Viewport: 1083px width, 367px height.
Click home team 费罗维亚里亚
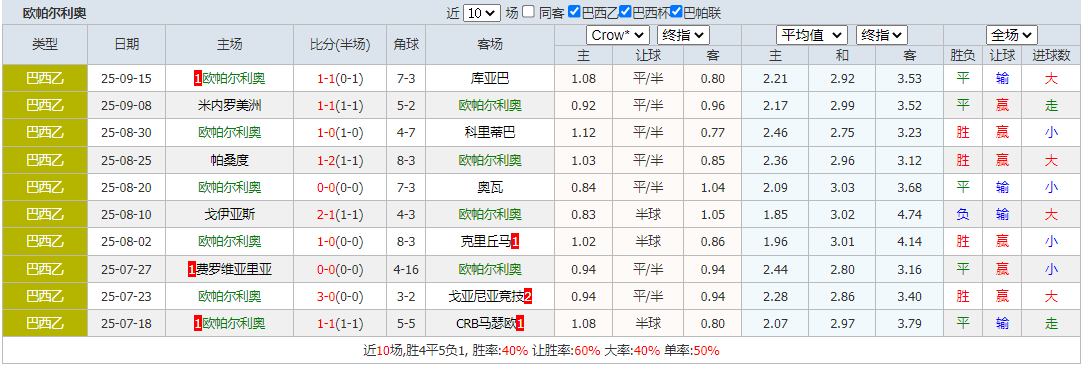(233, 269)
